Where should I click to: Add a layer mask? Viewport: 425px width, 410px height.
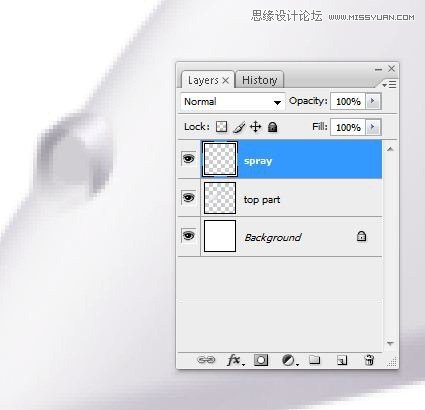point(261,360)
